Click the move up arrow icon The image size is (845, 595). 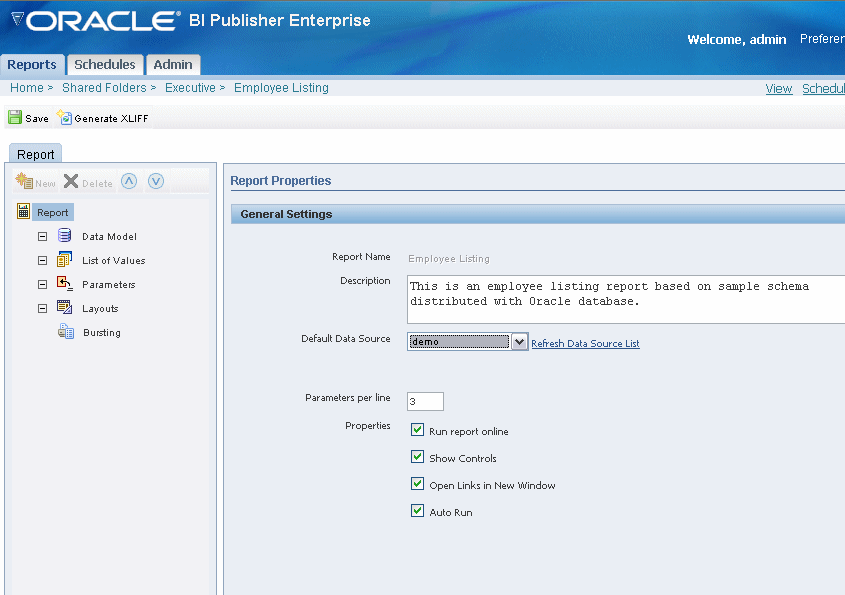pos(129,181)
